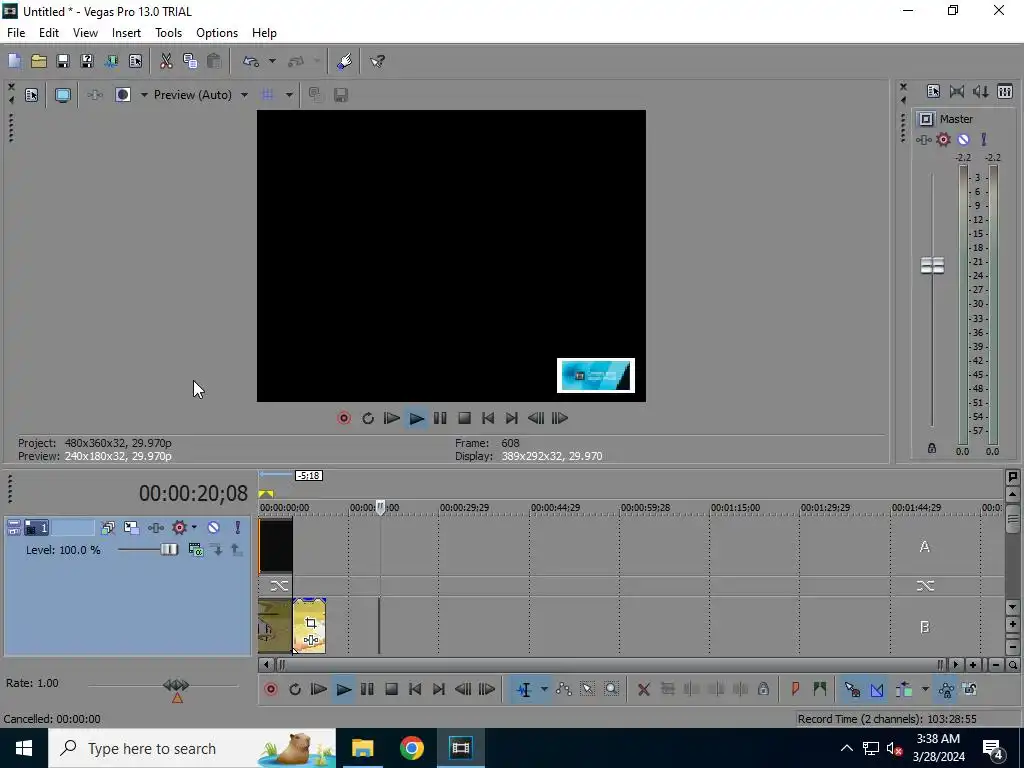Click the Pan/Crop icon on yellow clip
This screenshot has width=1024, height=768.
point(311,623)
